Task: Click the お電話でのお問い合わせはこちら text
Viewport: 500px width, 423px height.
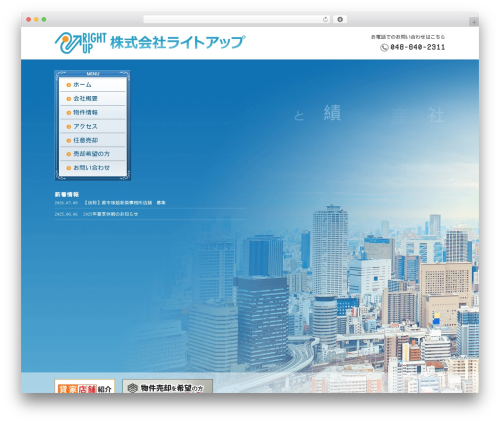Action: click(408, 37)
